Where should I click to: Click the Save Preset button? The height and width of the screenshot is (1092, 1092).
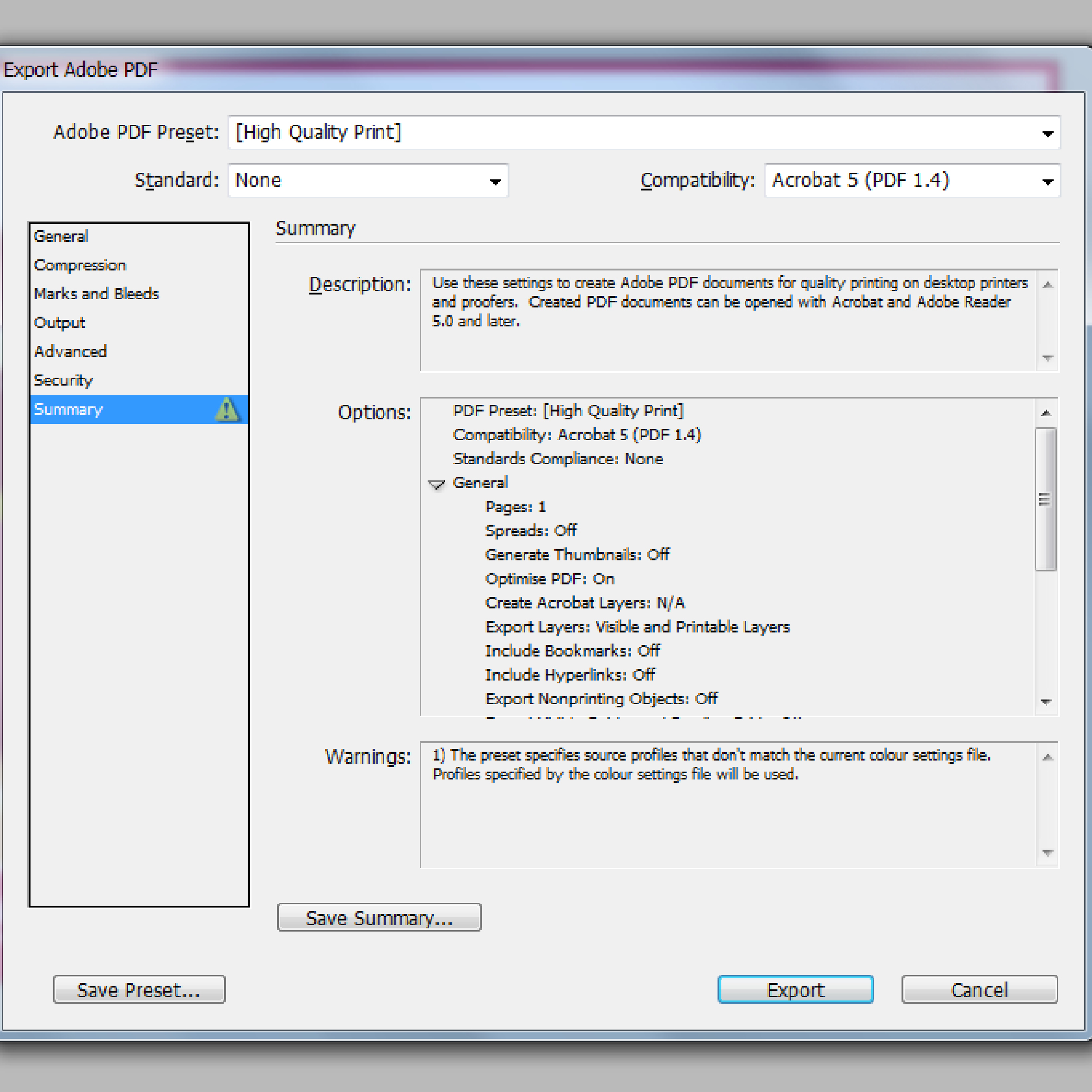coord(140,990)
